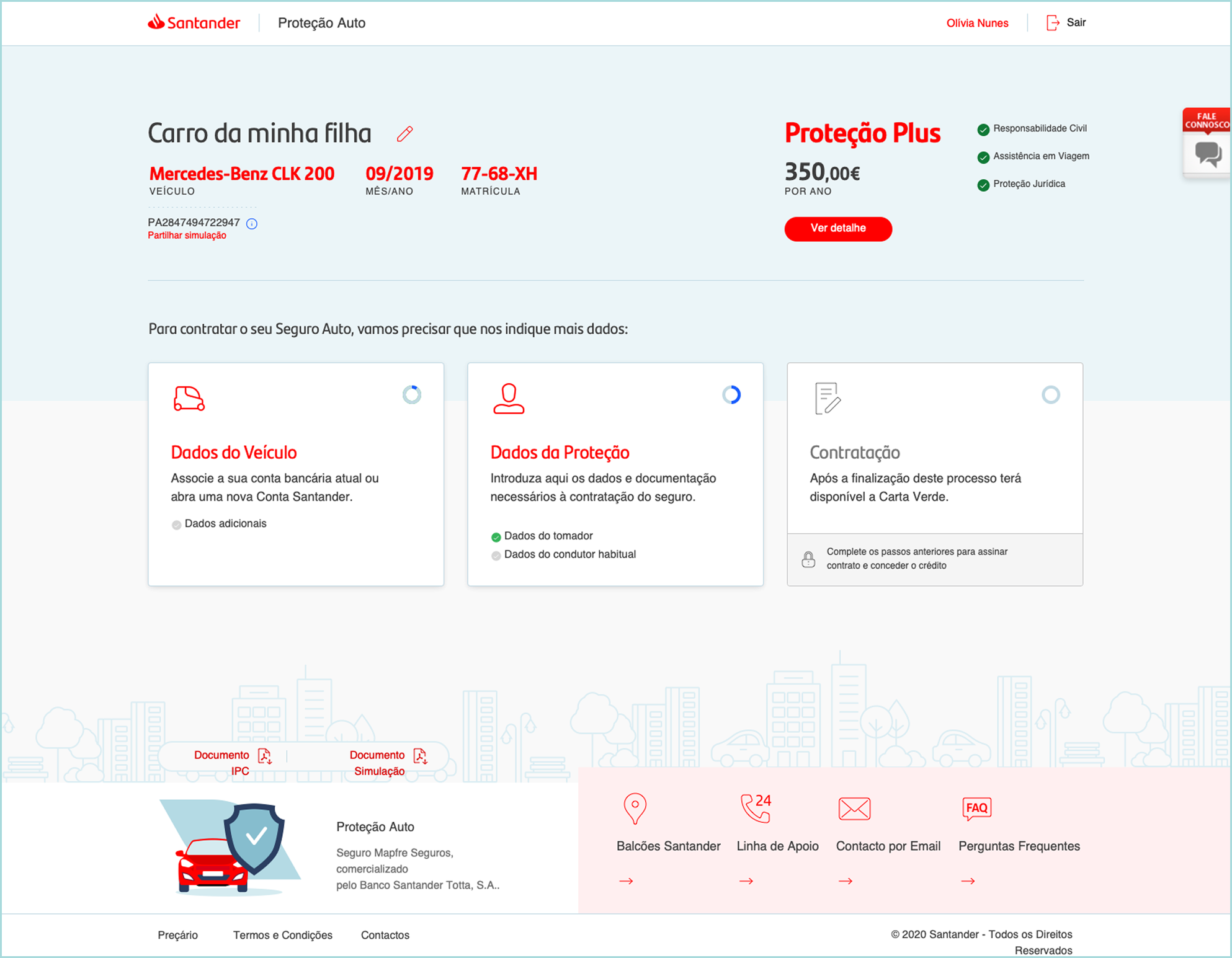This screenshot has height=958, width=1232.
Task: Download the Documento Simulação PDF icon
Action: (421, 756)
